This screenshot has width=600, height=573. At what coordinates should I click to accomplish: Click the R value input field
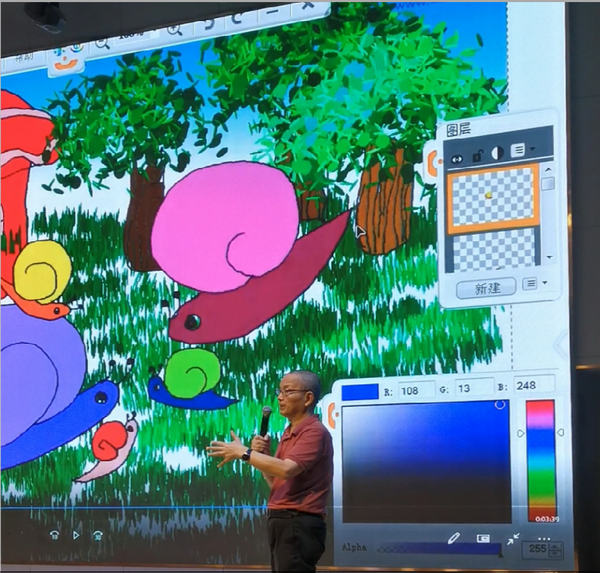click(x=415, y=389)
